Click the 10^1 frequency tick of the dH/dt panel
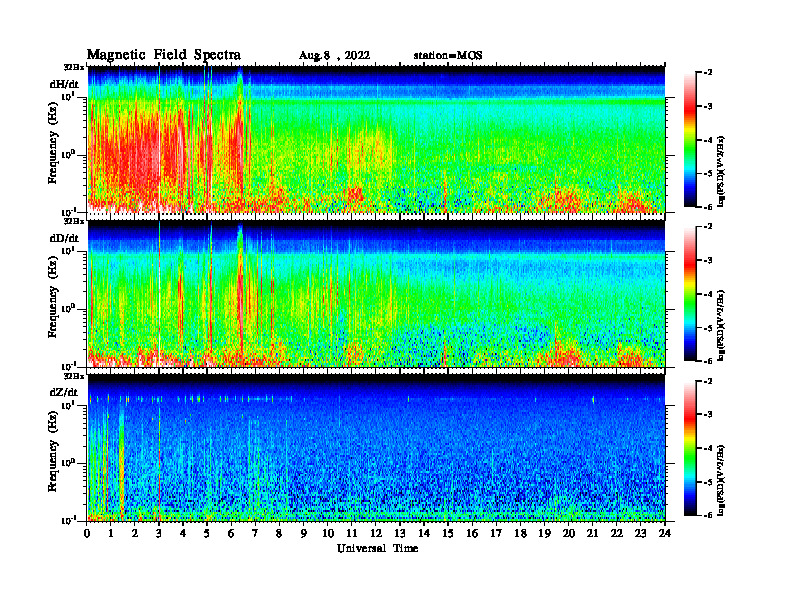 [68, 97]
